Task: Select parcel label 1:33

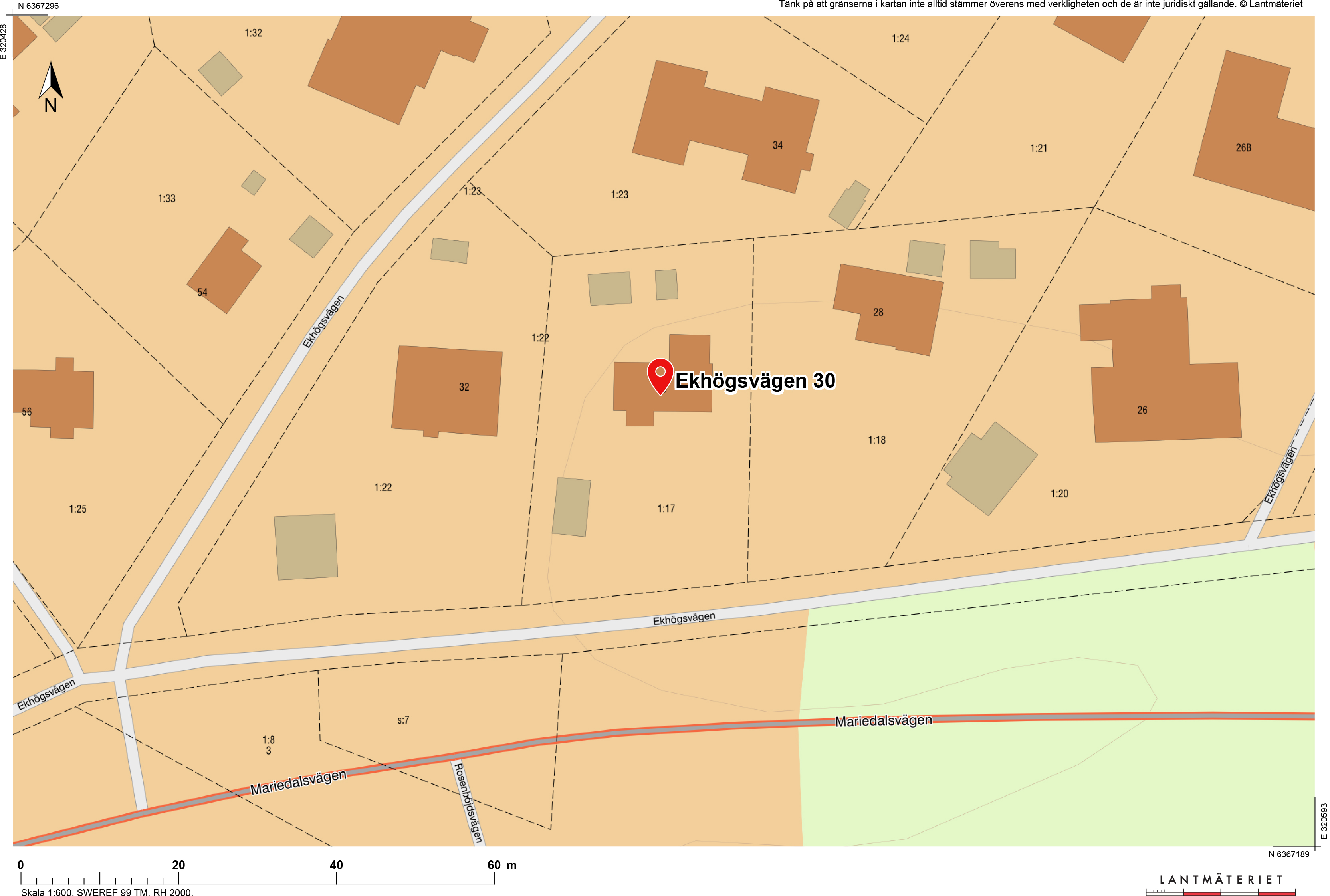Action: pyautogui.click(x=167, y=199)
